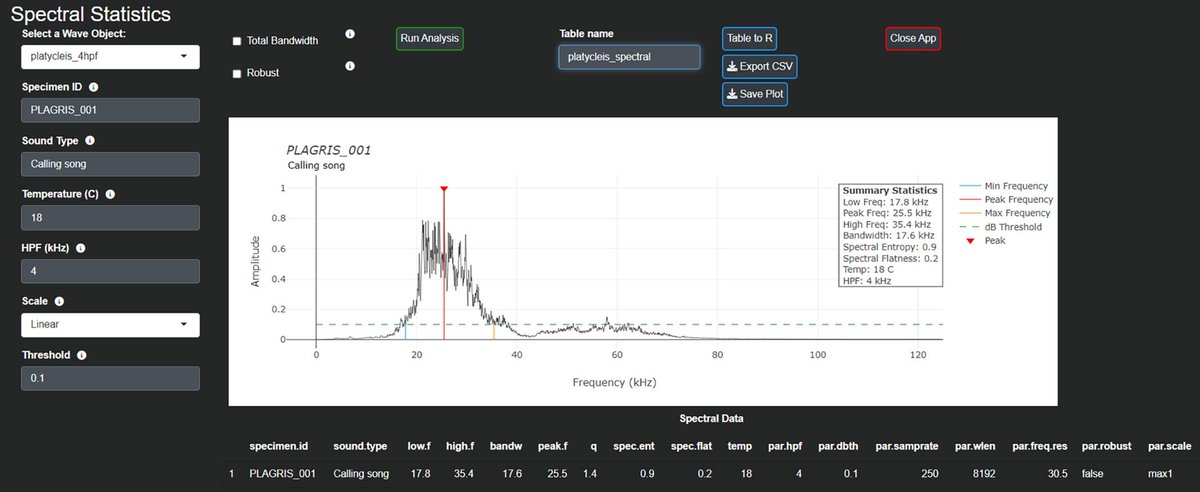Screen dimensions: 1200x492
Task: Click Calling song cell in the table
Action: click(x=360, y=473)
